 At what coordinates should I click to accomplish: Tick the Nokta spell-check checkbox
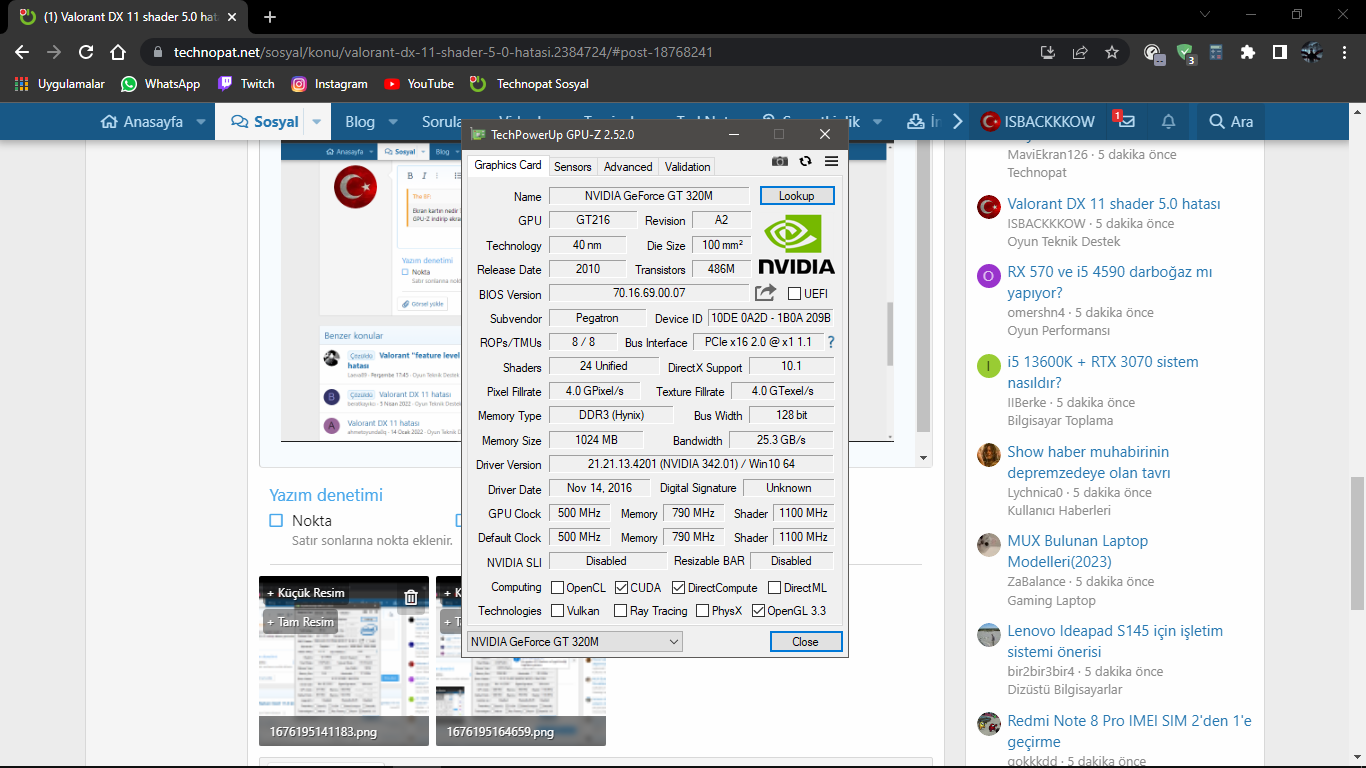coord(276,520)
